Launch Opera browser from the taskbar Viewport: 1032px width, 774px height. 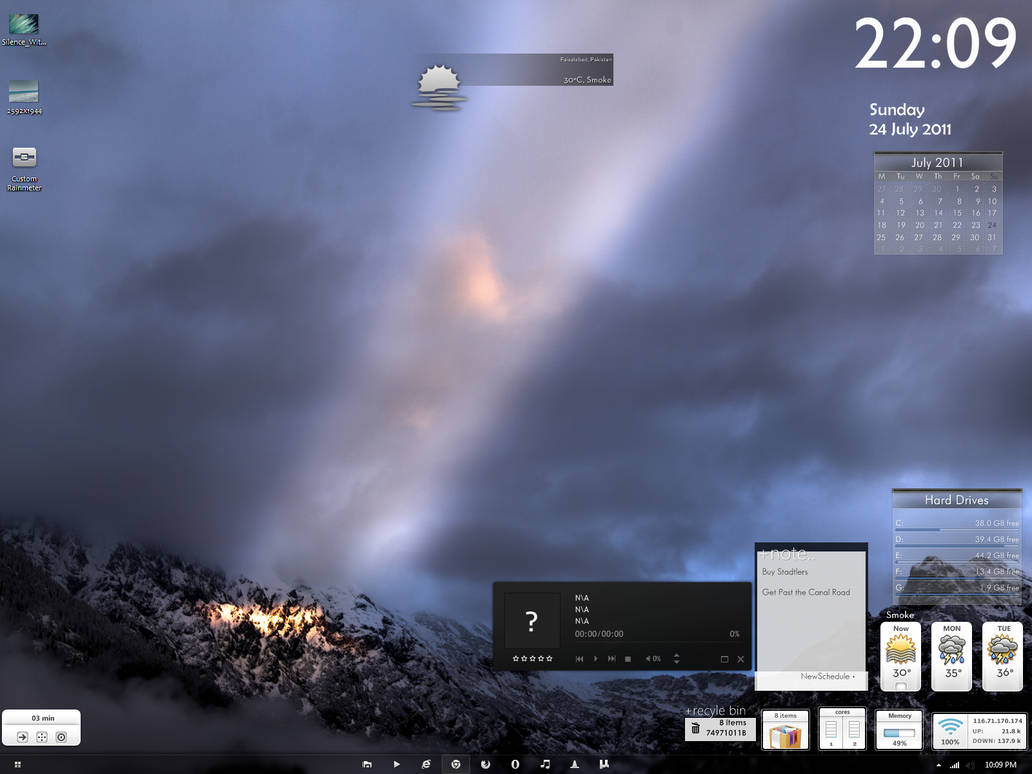514,763
